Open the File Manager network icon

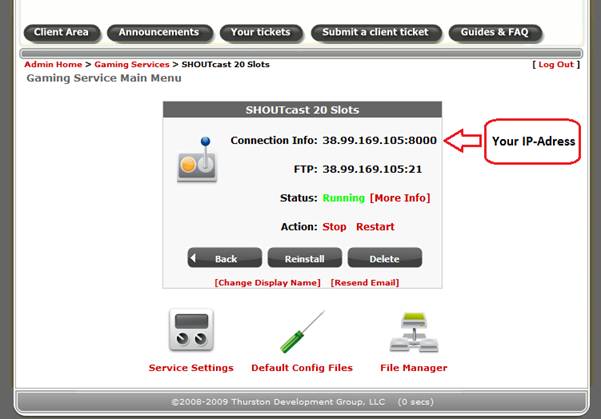(414, 332)
